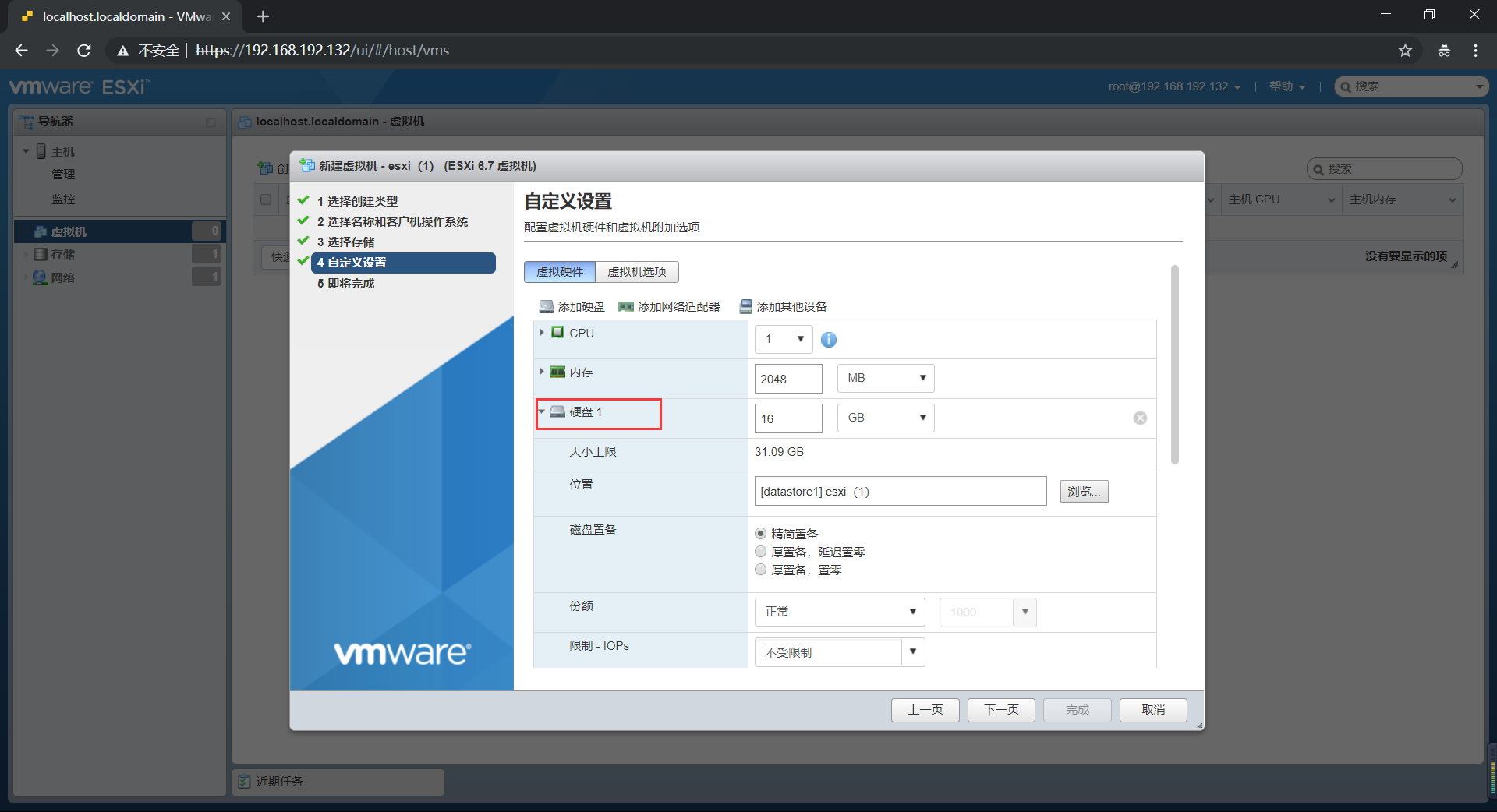
Task: Click the incognito profile icon
Action: (x=1444, y=51)
